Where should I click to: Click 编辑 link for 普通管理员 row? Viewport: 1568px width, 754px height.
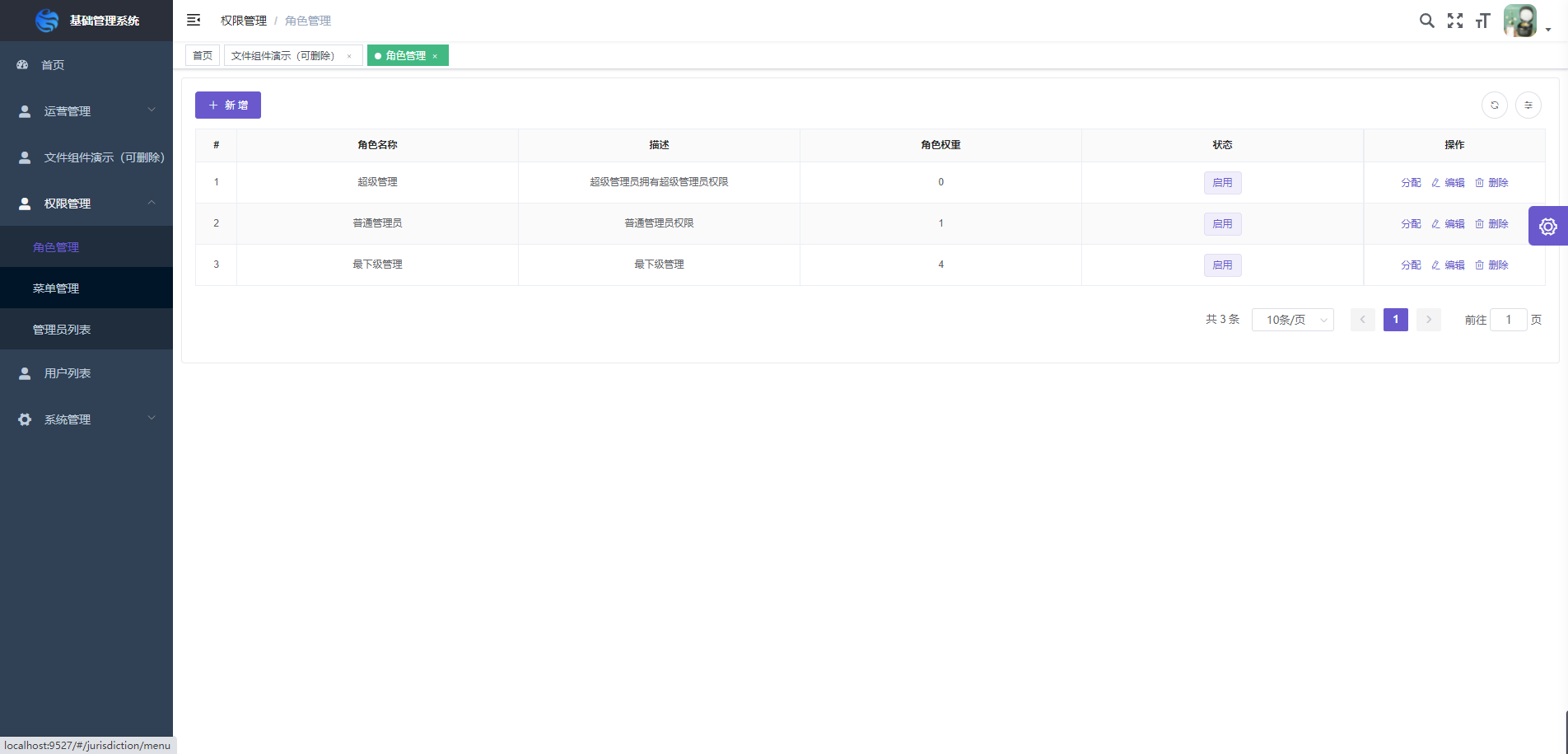[1449, 224]
